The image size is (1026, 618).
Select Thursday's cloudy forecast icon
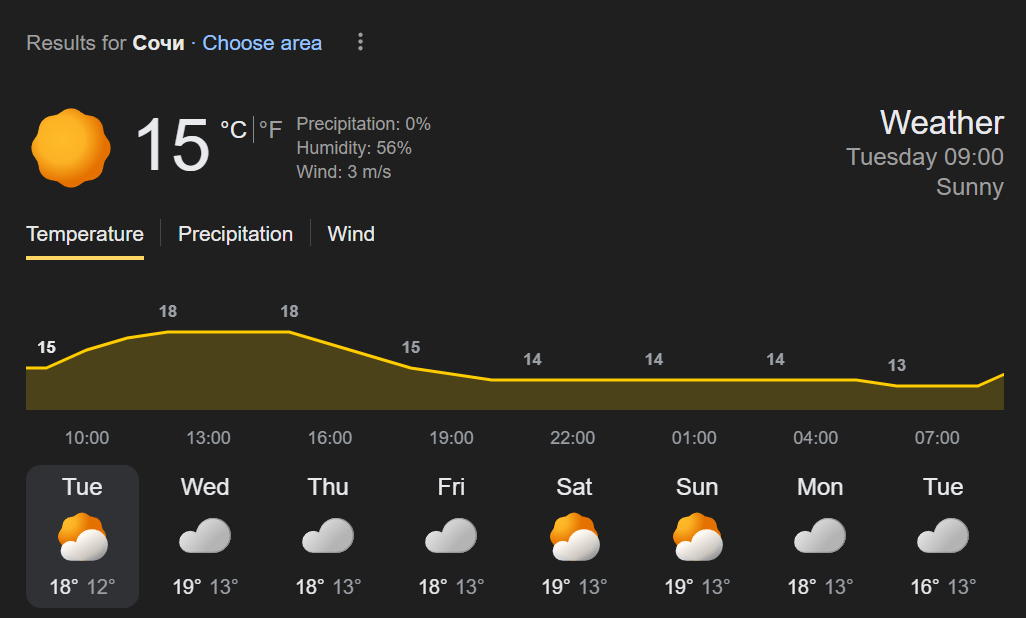point(328,536)
